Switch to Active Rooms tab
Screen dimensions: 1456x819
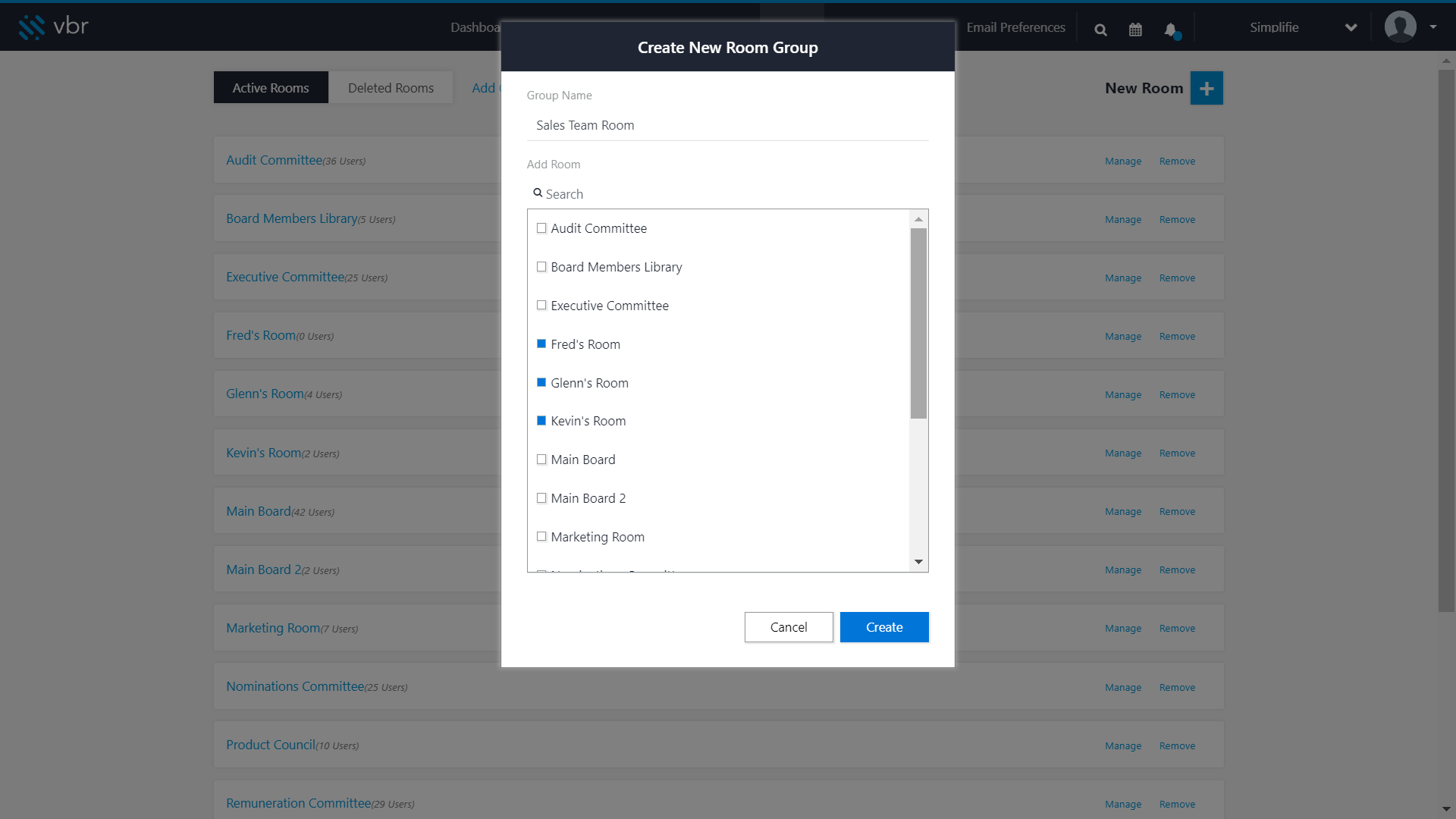tap(271, 88)
